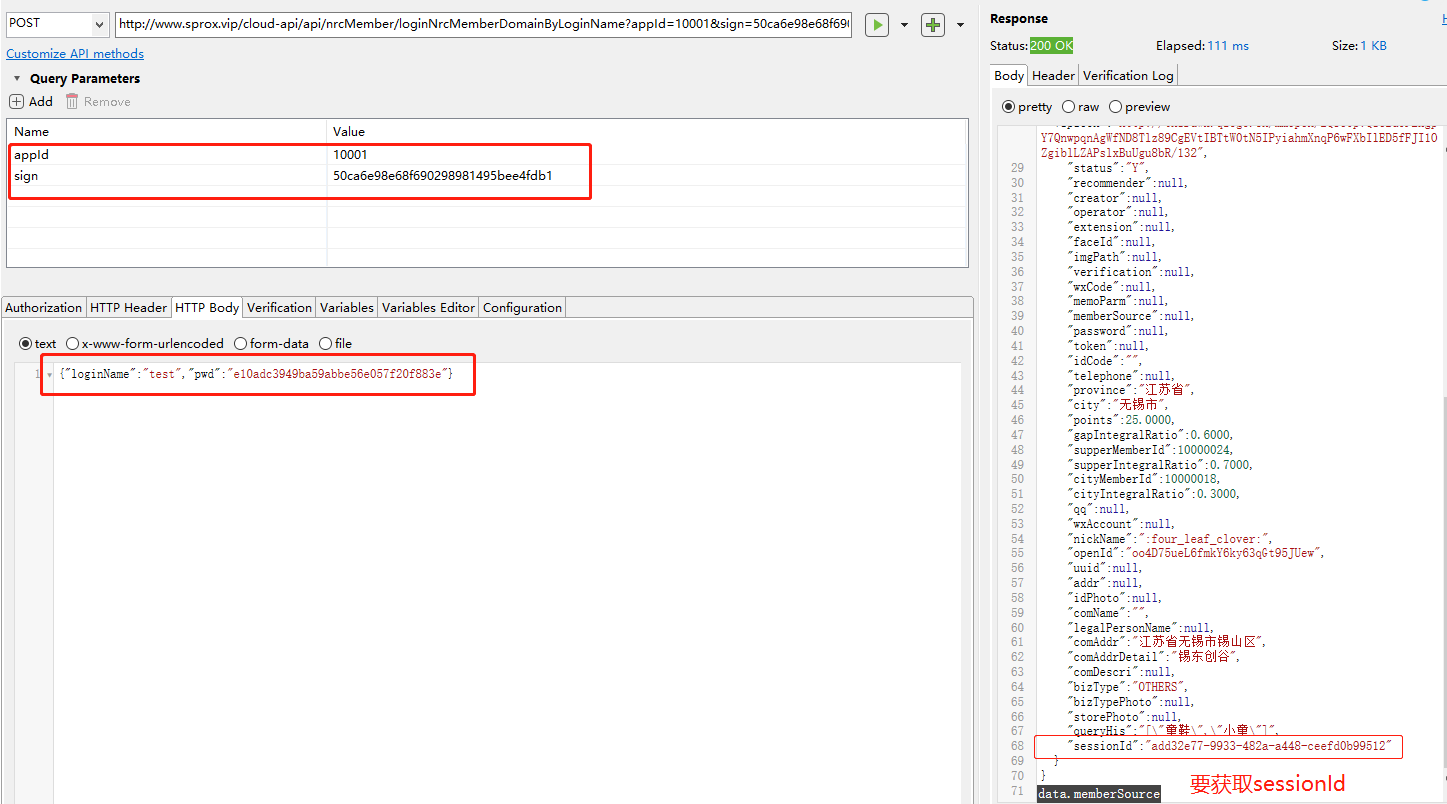Collapse the Query Parameters section
The image size is (1447, 804).
(x=17, y=78)
